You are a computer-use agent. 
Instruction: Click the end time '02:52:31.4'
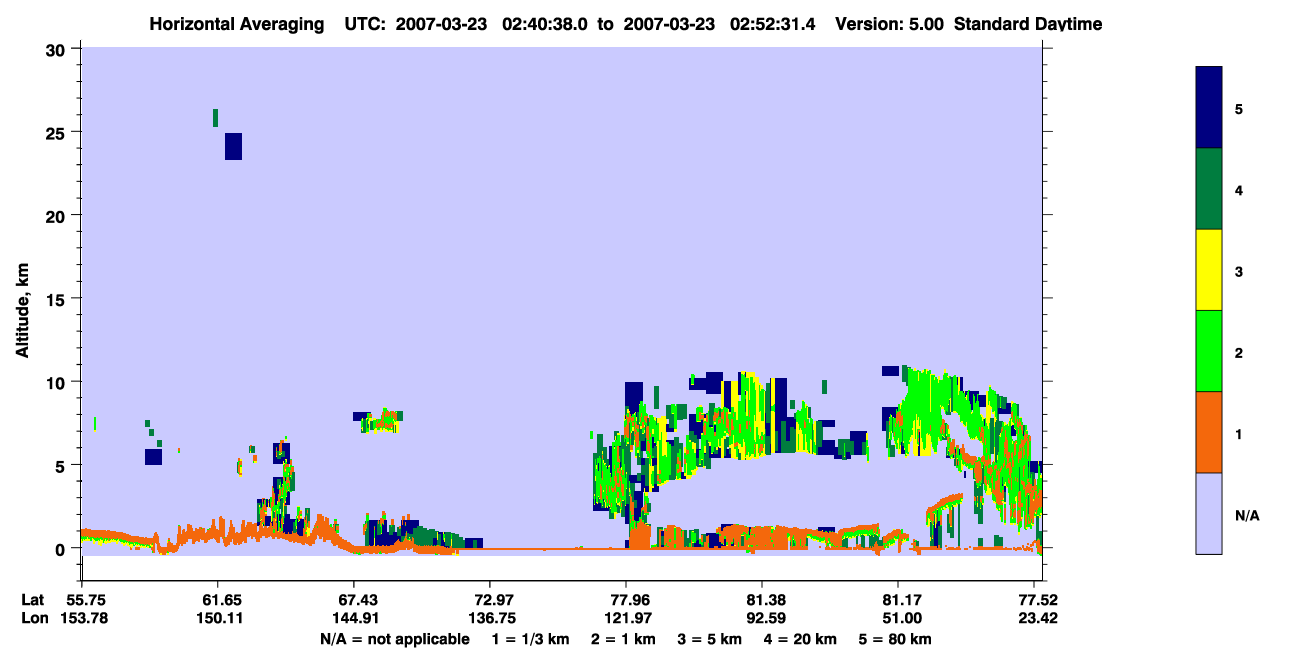pos(773,24)
